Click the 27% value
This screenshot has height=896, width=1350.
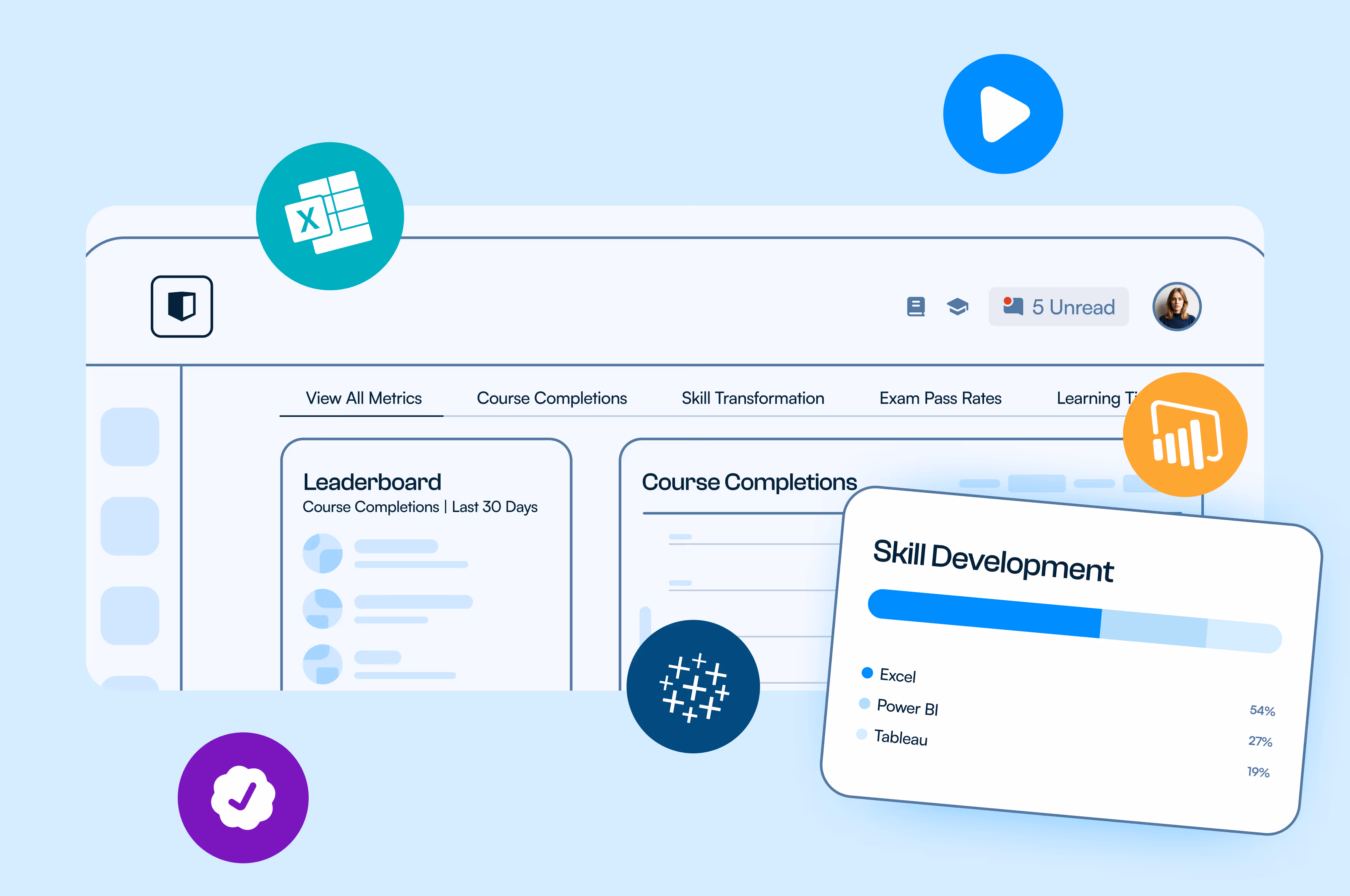pos(1260,741)
